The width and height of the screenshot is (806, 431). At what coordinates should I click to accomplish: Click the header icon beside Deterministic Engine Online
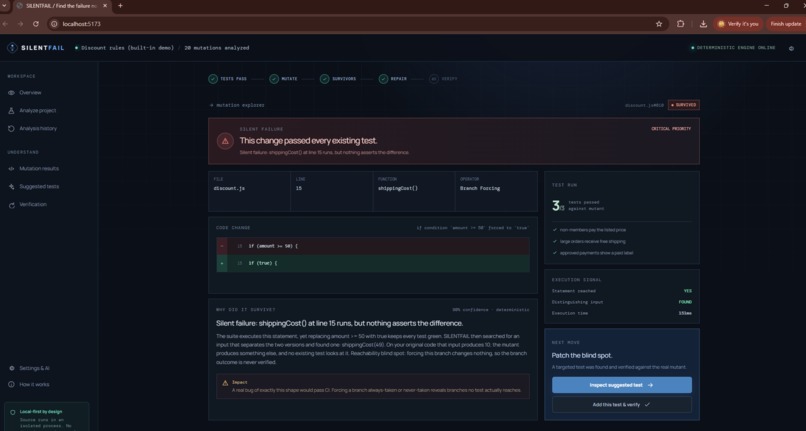point(791,48)
